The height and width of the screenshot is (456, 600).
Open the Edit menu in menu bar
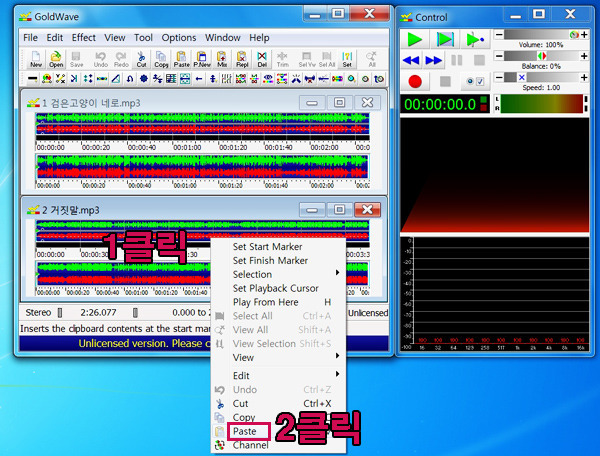(55, 37)
